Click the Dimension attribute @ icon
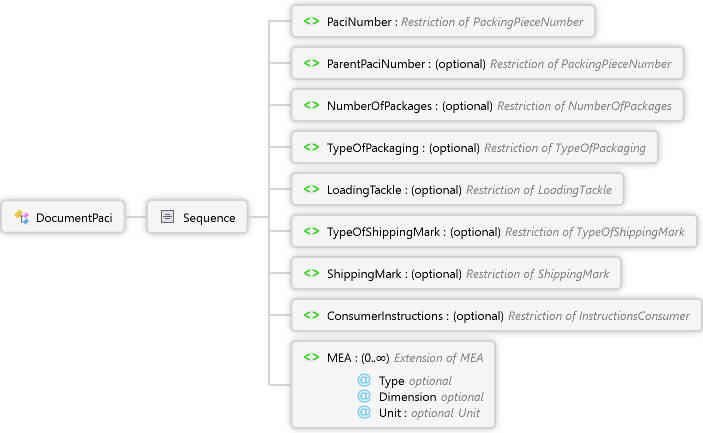The image size is (703, 433). coord(364,397)
